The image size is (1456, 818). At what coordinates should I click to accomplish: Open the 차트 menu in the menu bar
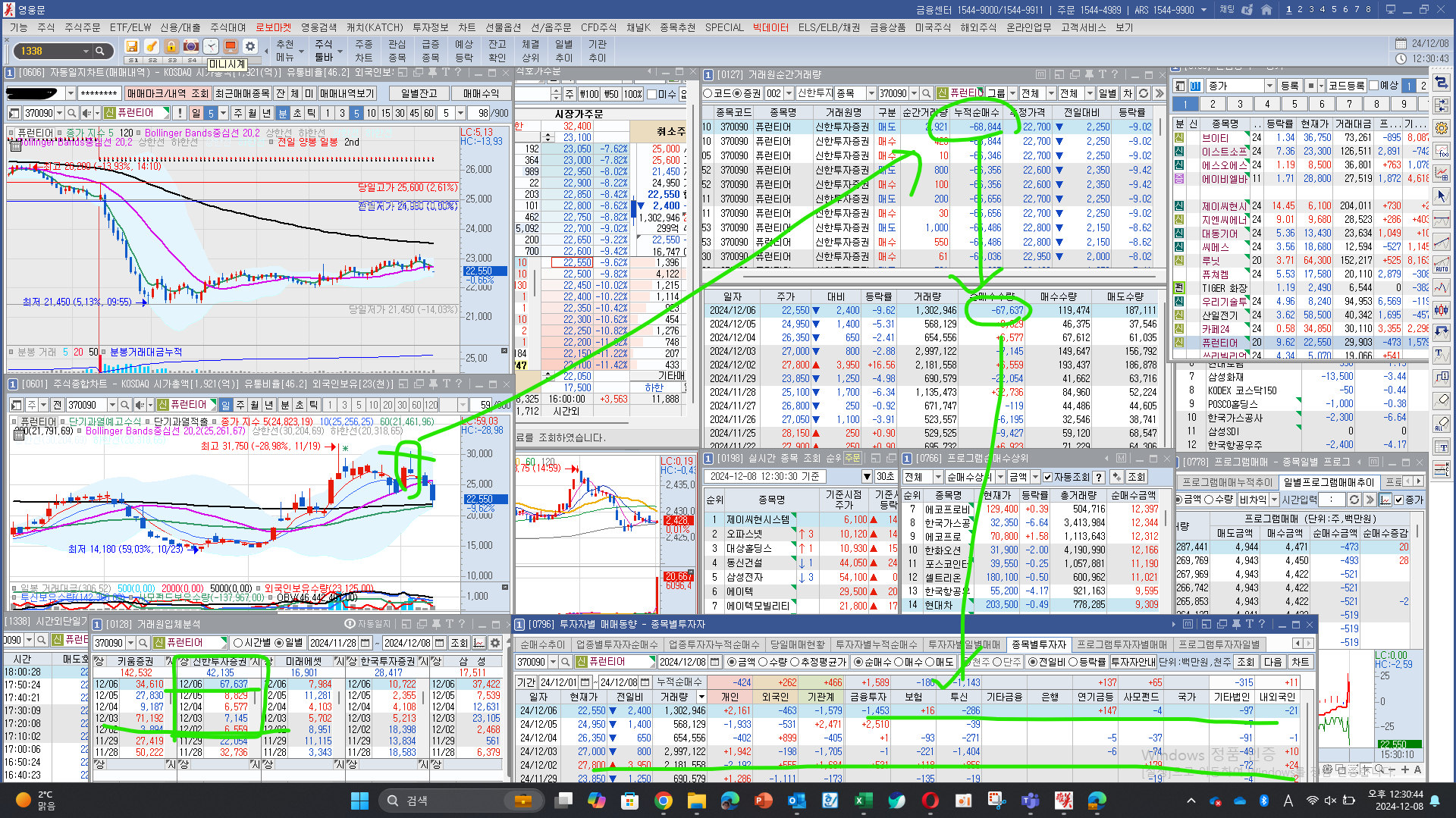click(x=466, y=27)
